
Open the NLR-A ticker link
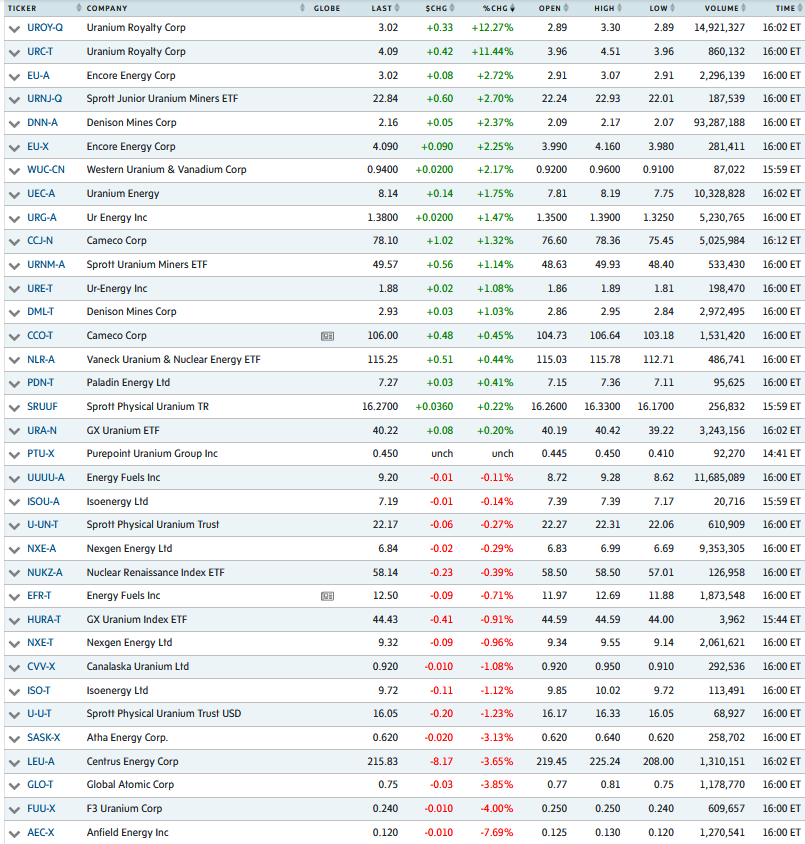click(41, 359)
